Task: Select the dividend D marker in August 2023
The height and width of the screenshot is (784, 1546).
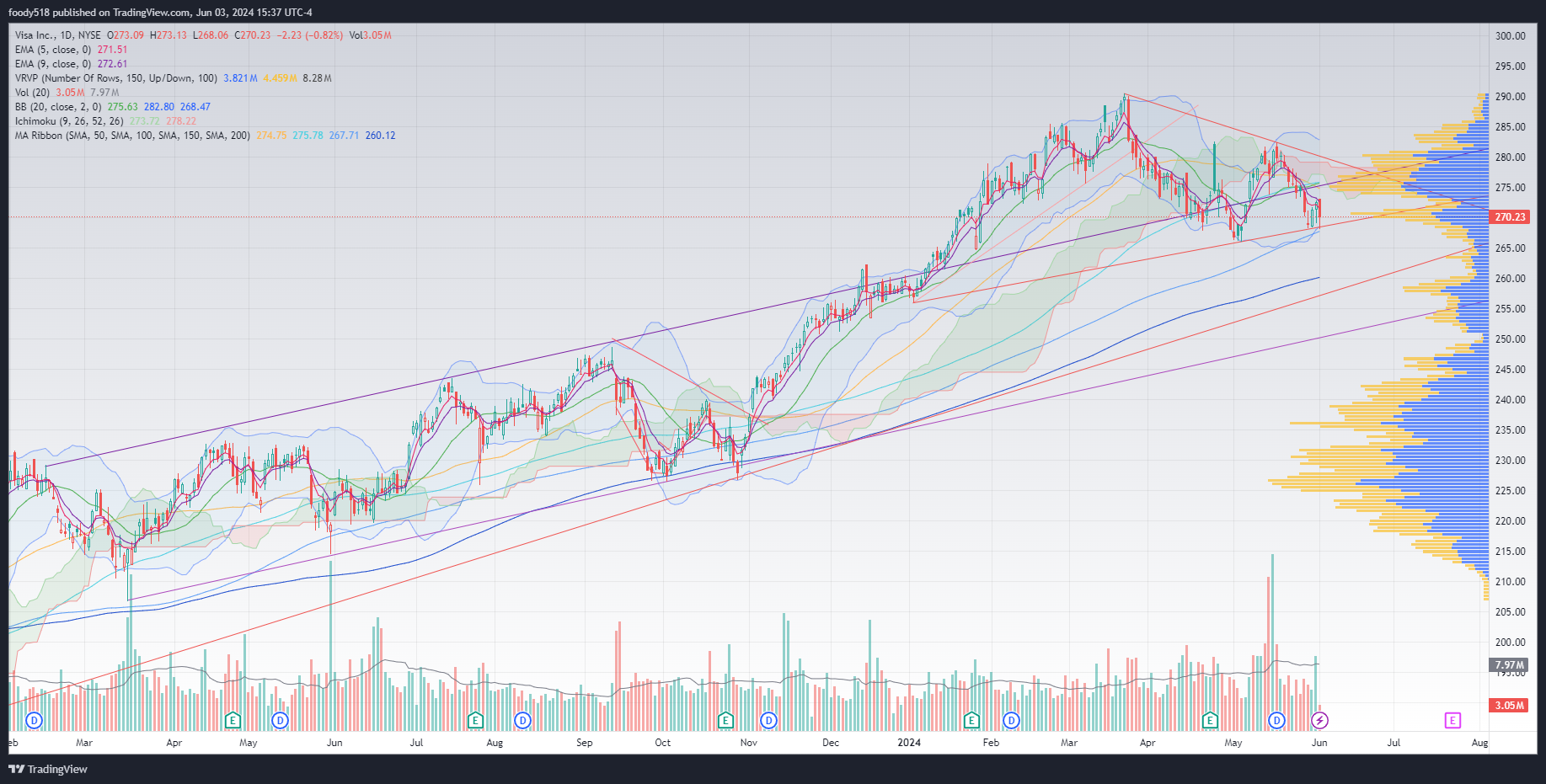Action: (x=523, y=720)
